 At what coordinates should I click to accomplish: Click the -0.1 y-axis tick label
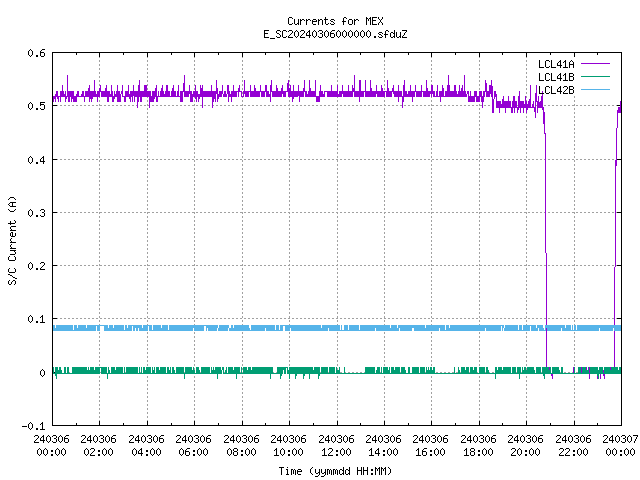point(33,426)
